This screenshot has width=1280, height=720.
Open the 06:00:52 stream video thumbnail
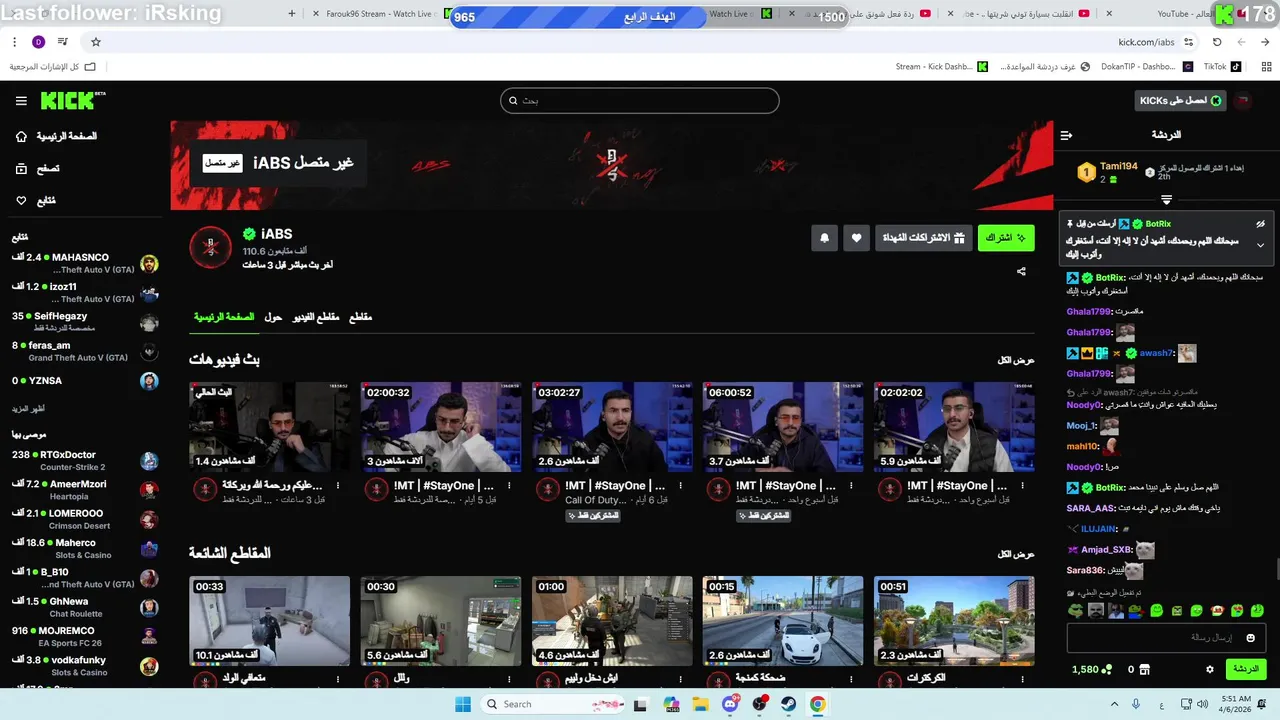click(x=783, y=427)
